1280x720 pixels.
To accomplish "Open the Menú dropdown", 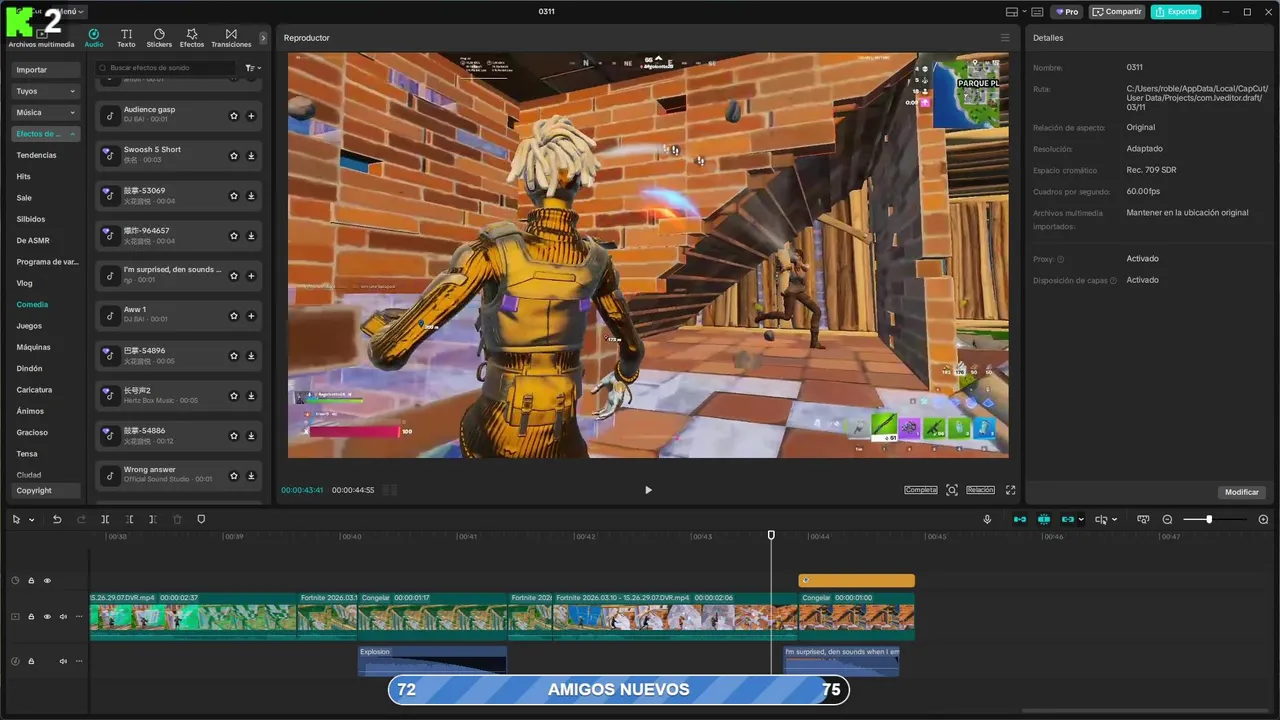I will (70, 12).
